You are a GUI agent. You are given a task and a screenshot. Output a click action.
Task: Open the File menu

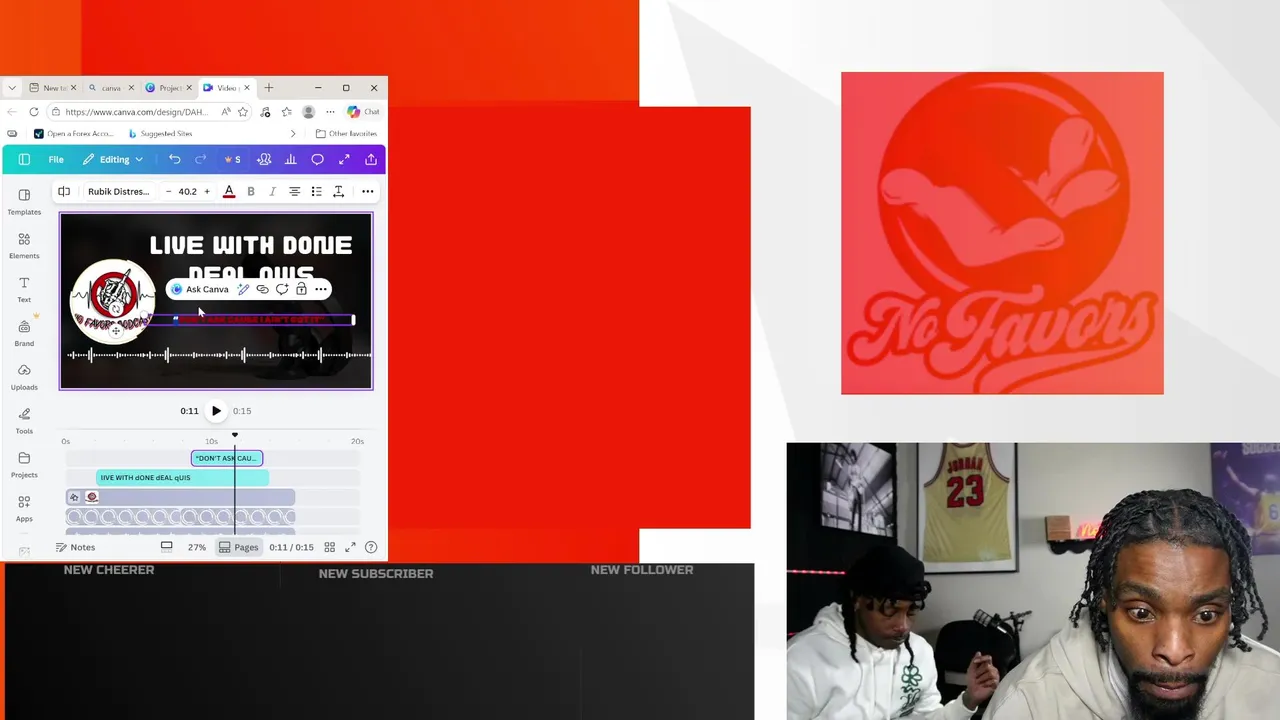coord(56,160)
